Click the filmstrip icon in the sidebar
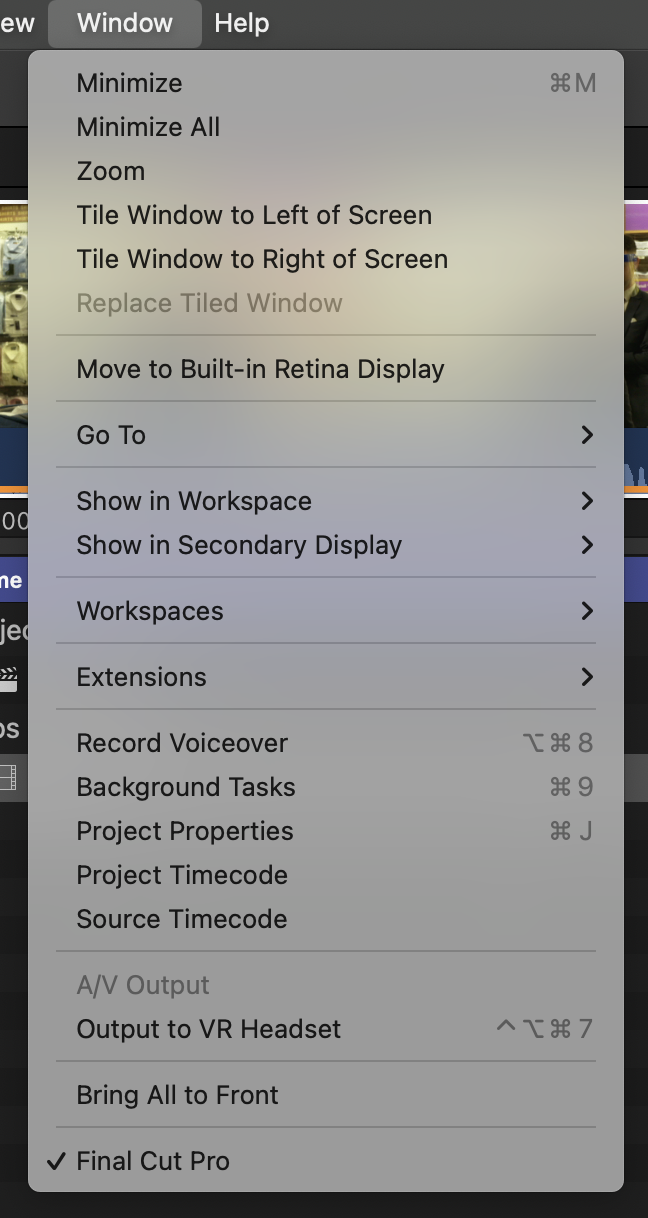The width and height of the screenshot is (648, 1218). tap(8, 778)
